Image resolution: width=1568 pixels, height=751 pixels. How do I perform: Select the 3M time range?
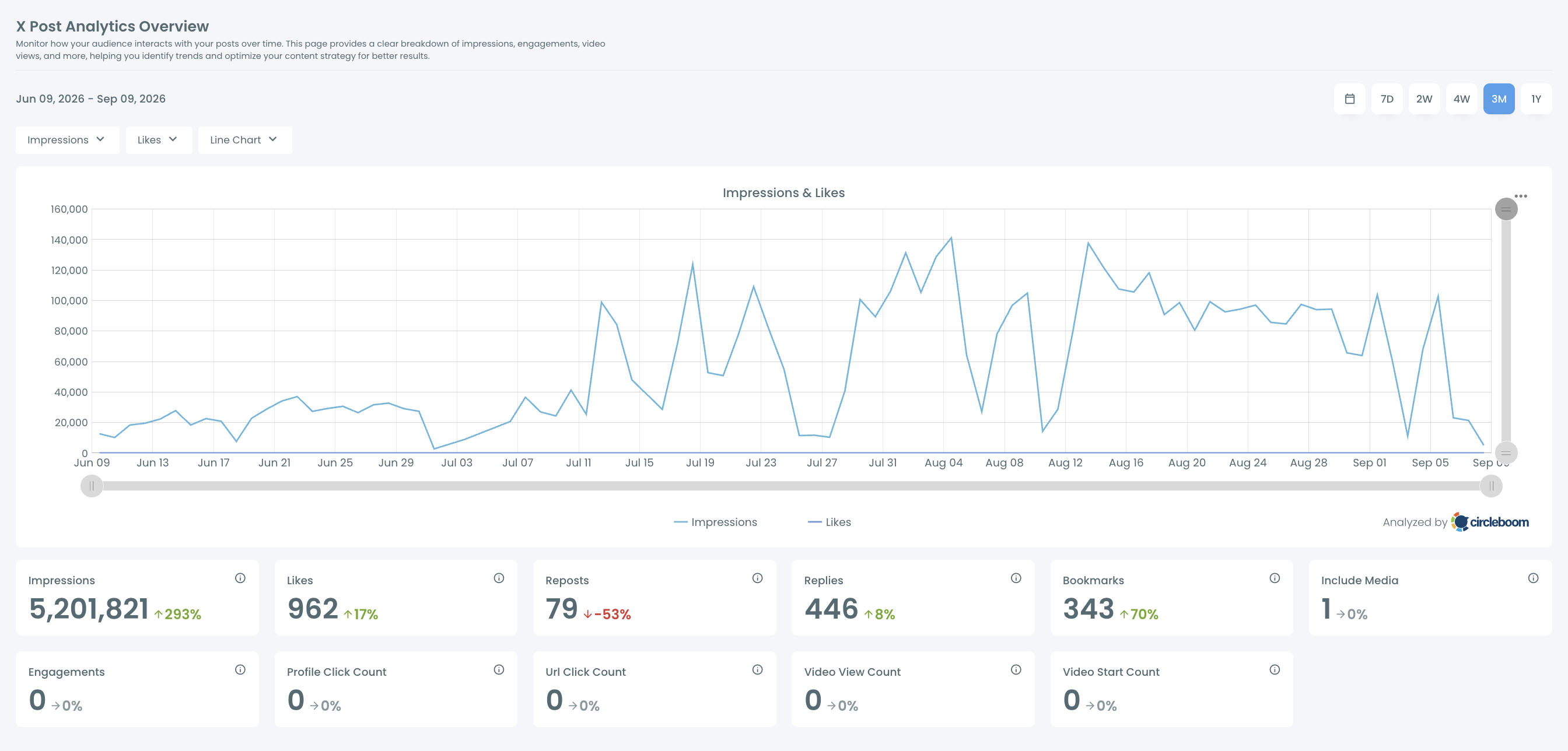click(1499, 99)
